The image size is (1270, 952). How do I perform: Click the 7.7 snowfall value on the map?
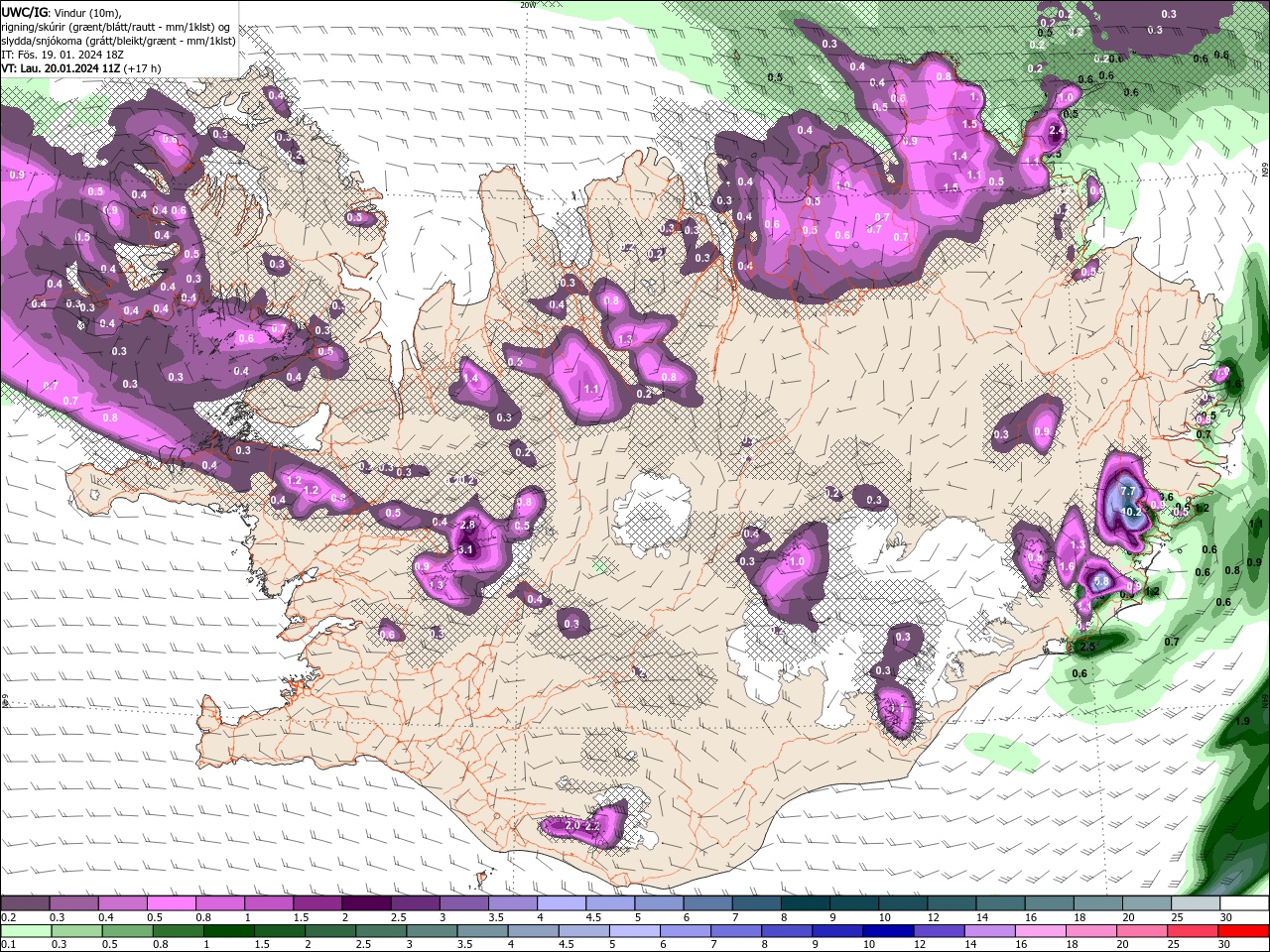1127,491
